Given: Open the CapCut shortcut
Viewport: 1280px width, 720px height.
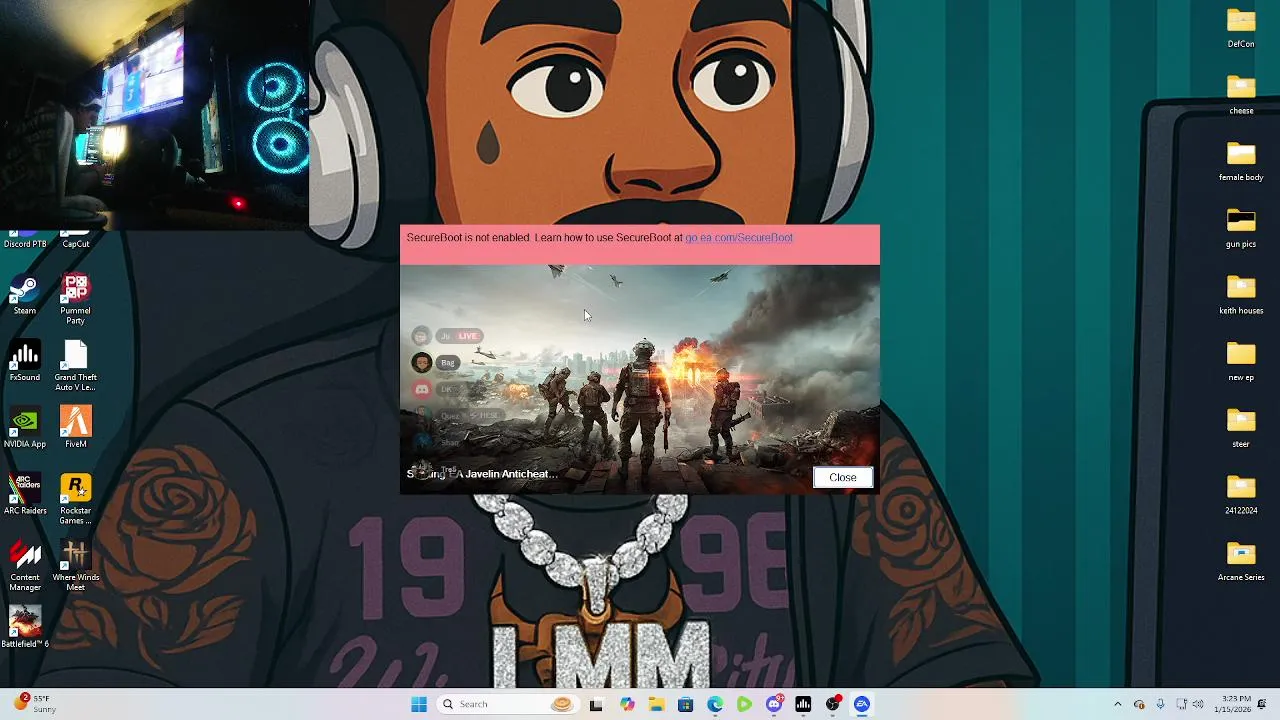Looking at the screenshot, I should [x=76, y=240].
